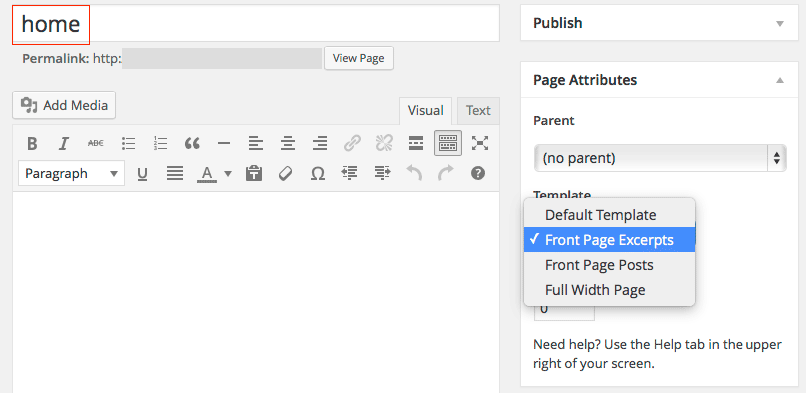Screen dimensions: 806x393
Task: Open the Parent page dropdown
Action: (660, 158)
